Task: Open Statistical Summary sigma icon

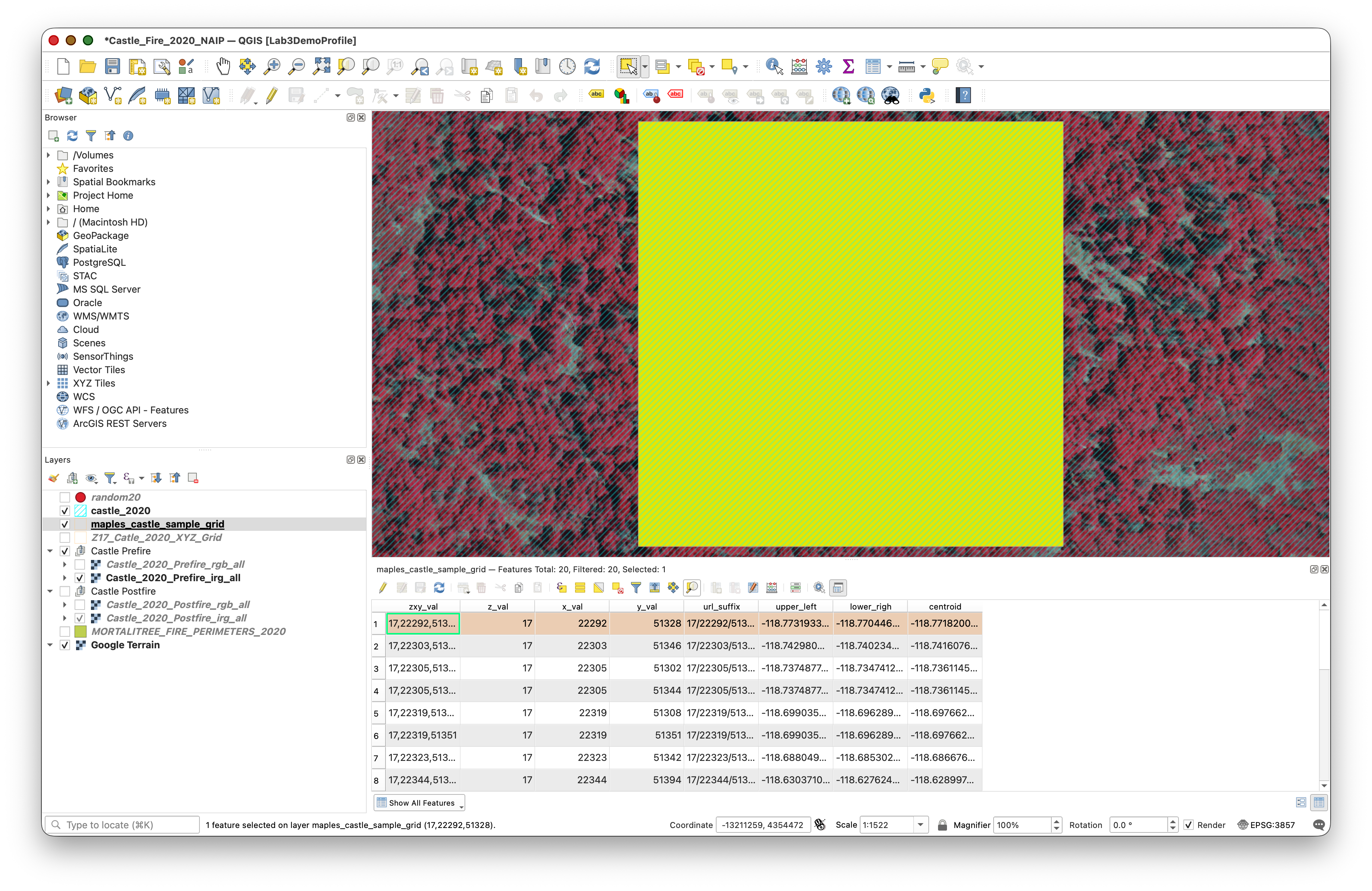Action: tap(848, 66)
